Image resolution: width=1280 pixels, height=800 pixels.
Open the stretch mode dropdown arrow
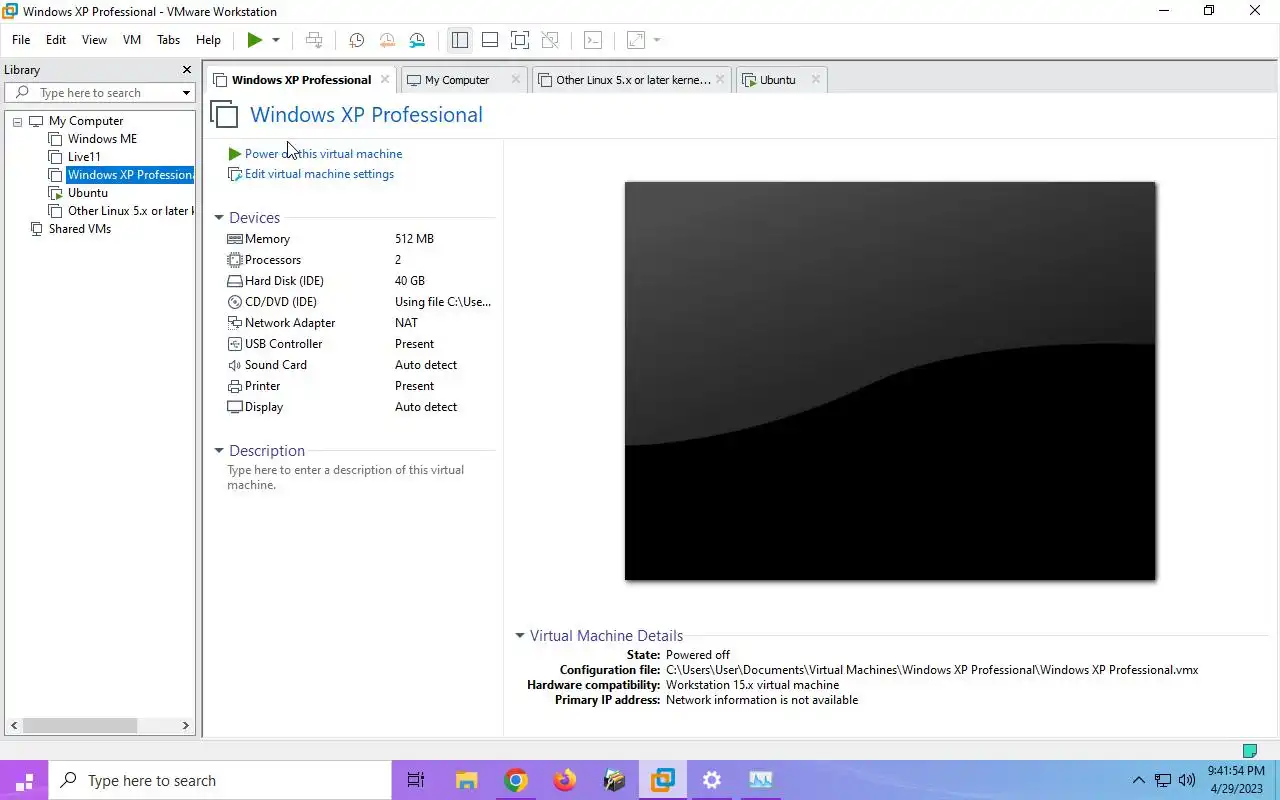pos(657,40)
